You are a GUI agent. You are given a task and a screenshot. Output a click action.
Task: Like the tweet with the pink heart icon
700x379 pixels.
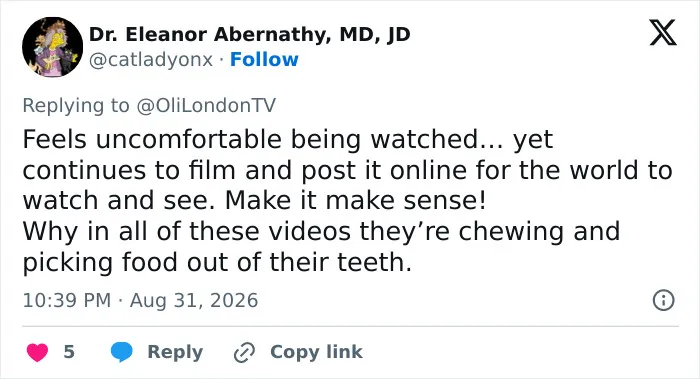pos(38,352)
